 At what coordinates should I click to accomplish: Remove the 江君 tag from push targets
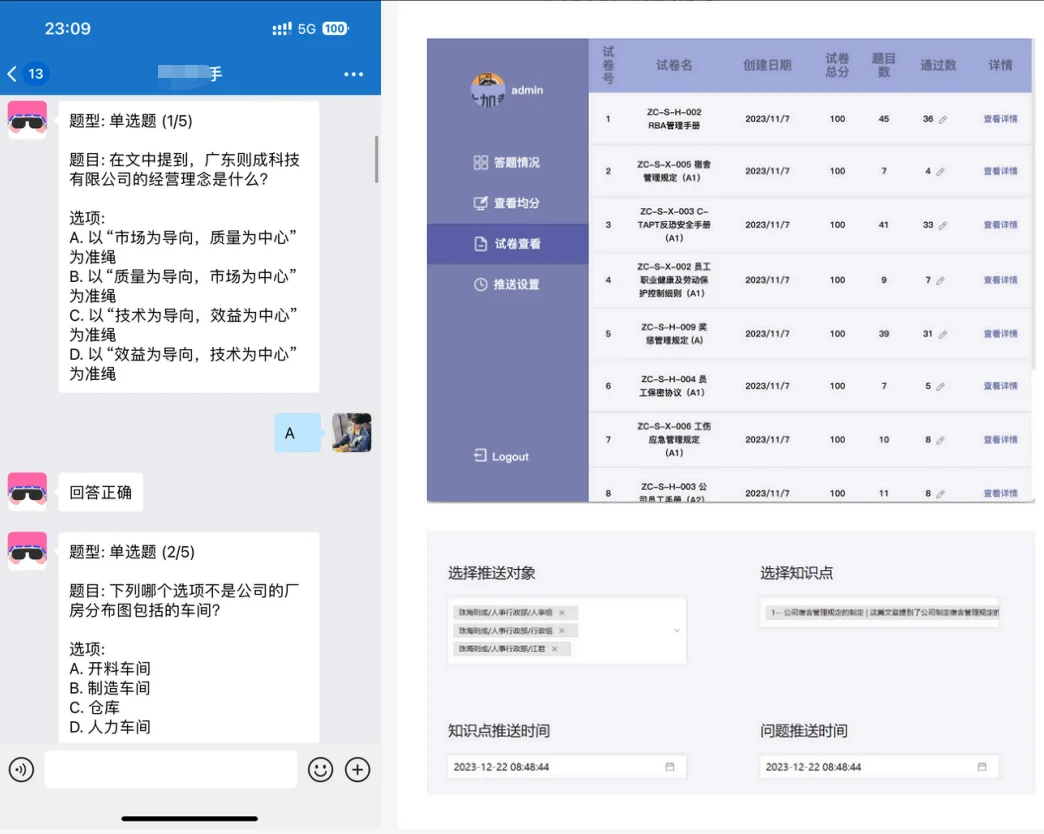point(554,649)
